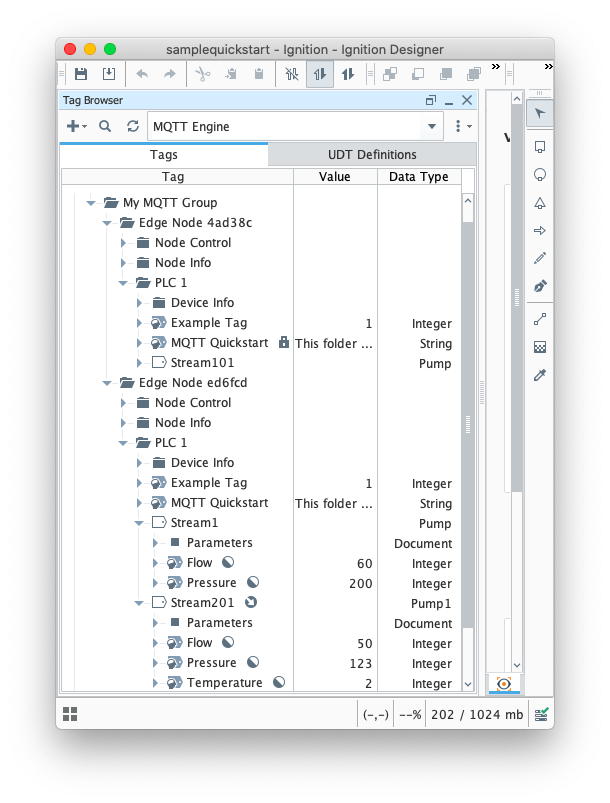Select the Gradient checkerboard tool
610x803 pixels.
(x=540, y=347)
